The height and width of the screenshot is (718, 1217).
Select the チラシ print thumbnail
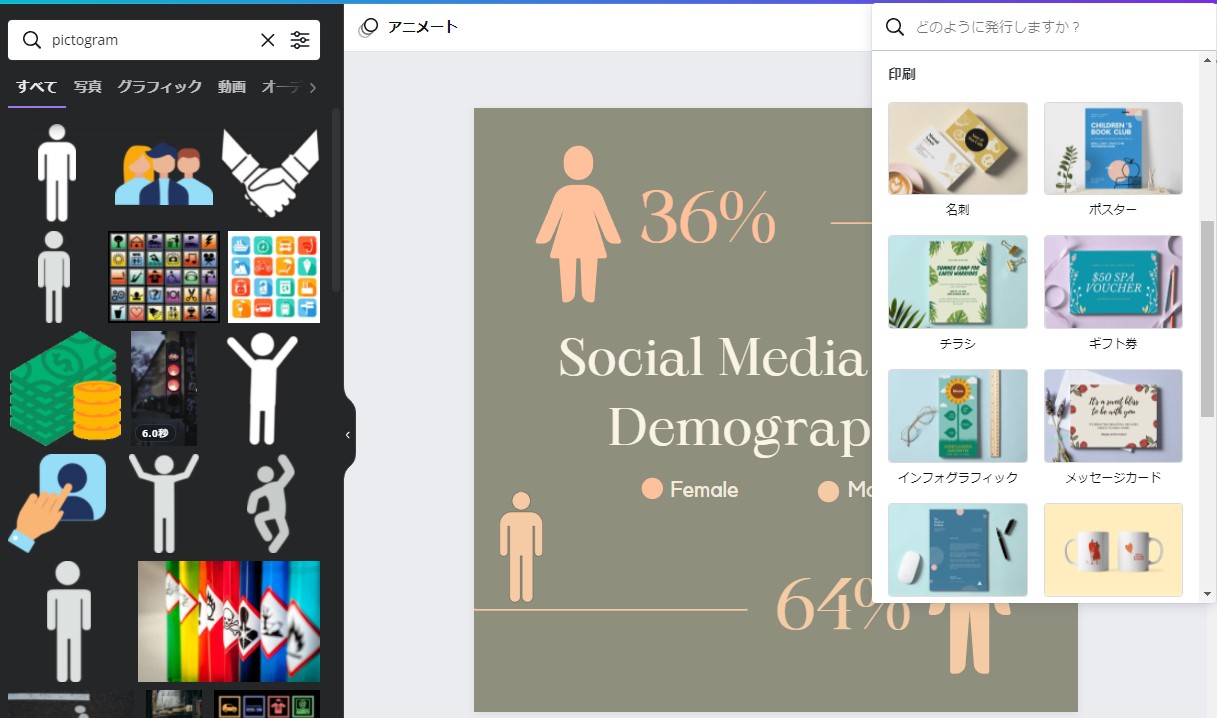[958, 282]
